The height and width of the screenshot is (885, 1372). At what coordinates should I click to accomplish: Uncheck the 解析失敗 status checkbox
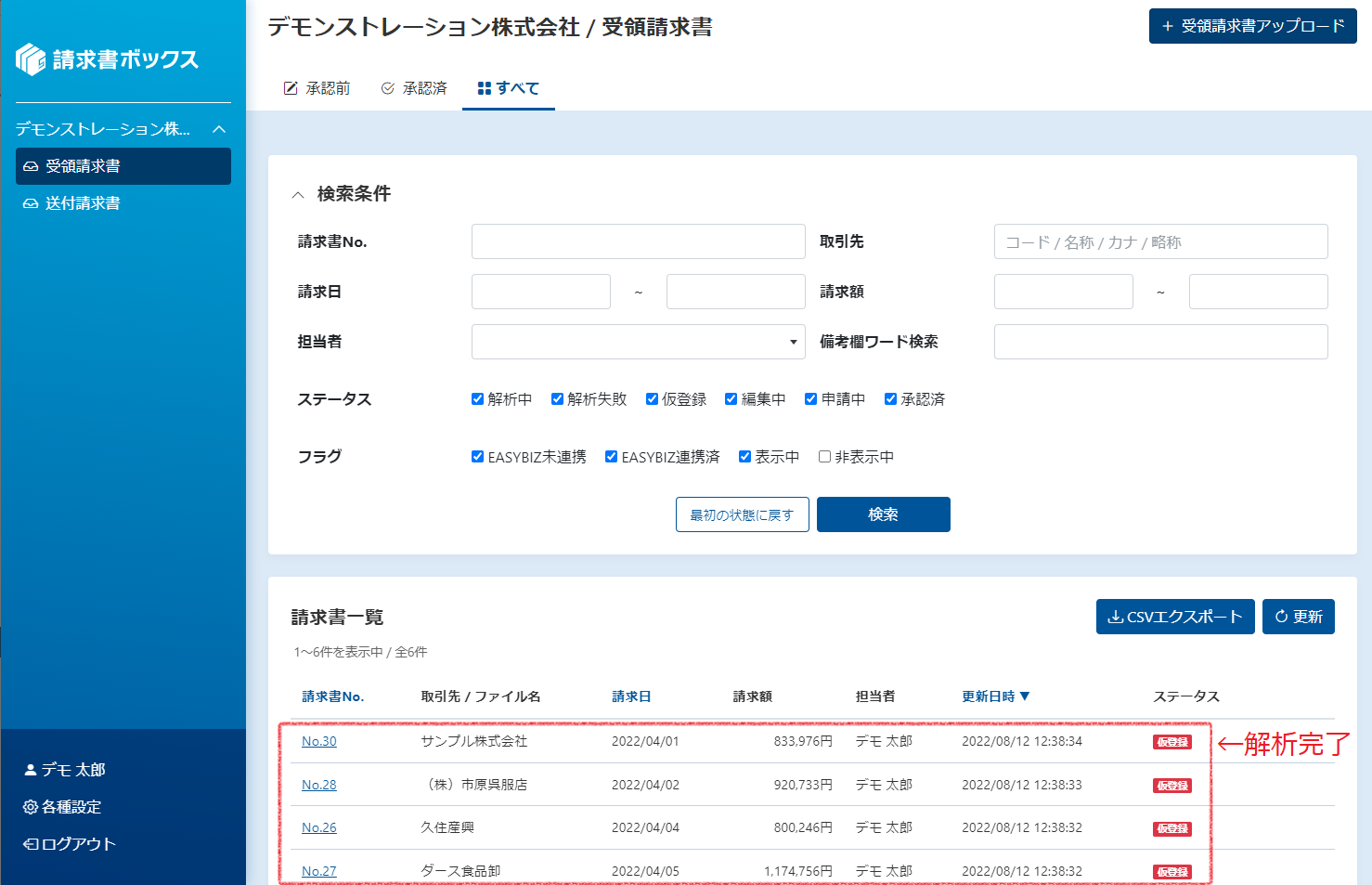(x=557, y=399)
